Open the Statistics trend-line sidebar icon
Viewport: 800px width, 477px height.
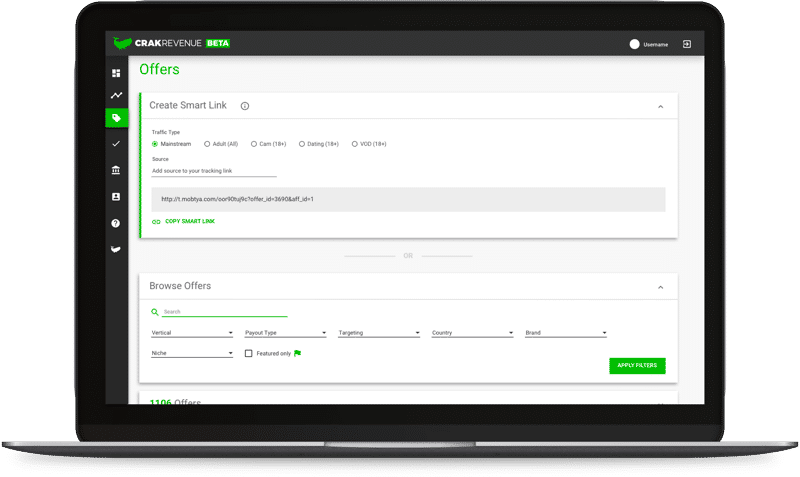click(116, 95)
